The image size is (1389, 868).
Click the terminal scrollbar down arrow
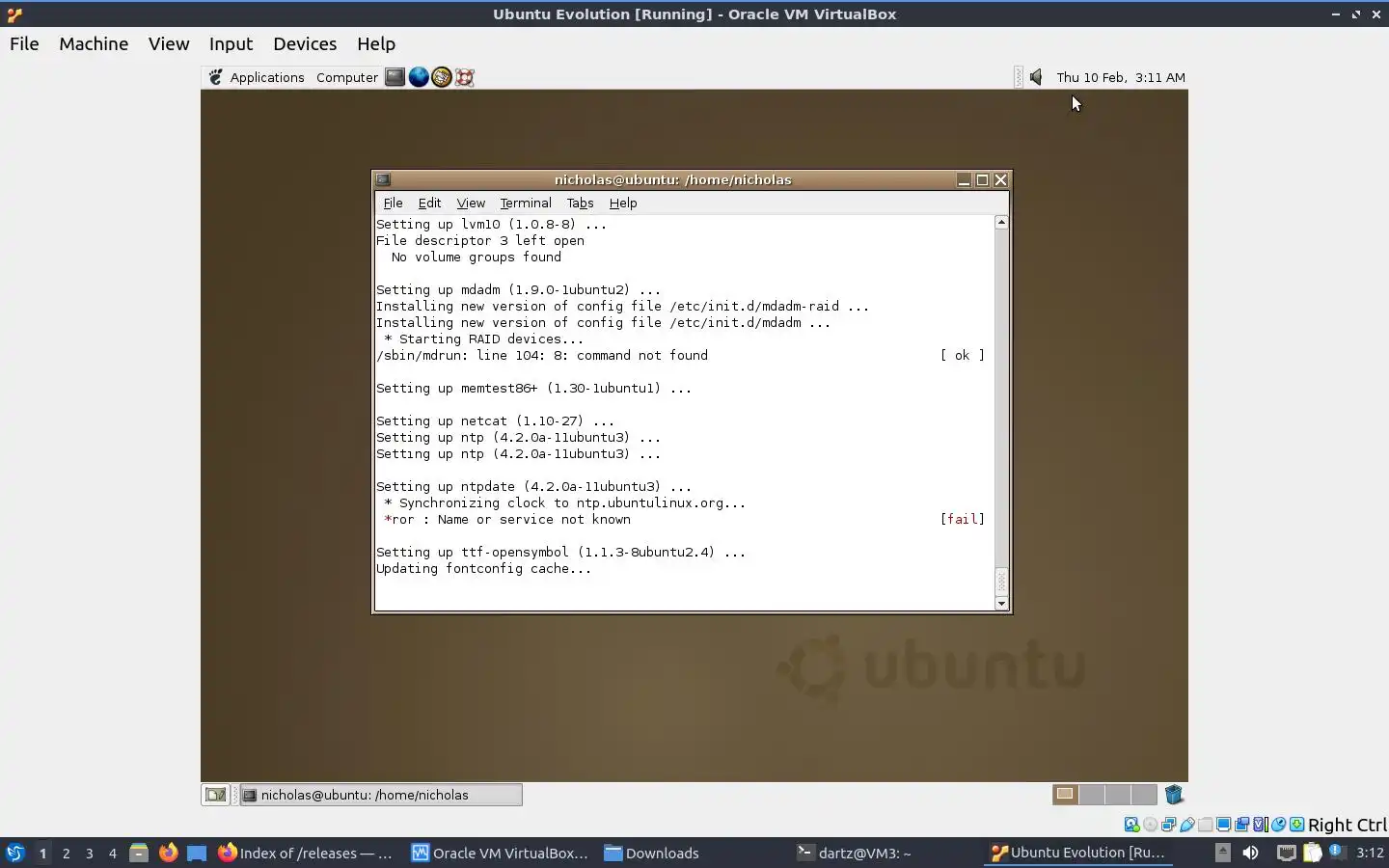coord(1001,604)
